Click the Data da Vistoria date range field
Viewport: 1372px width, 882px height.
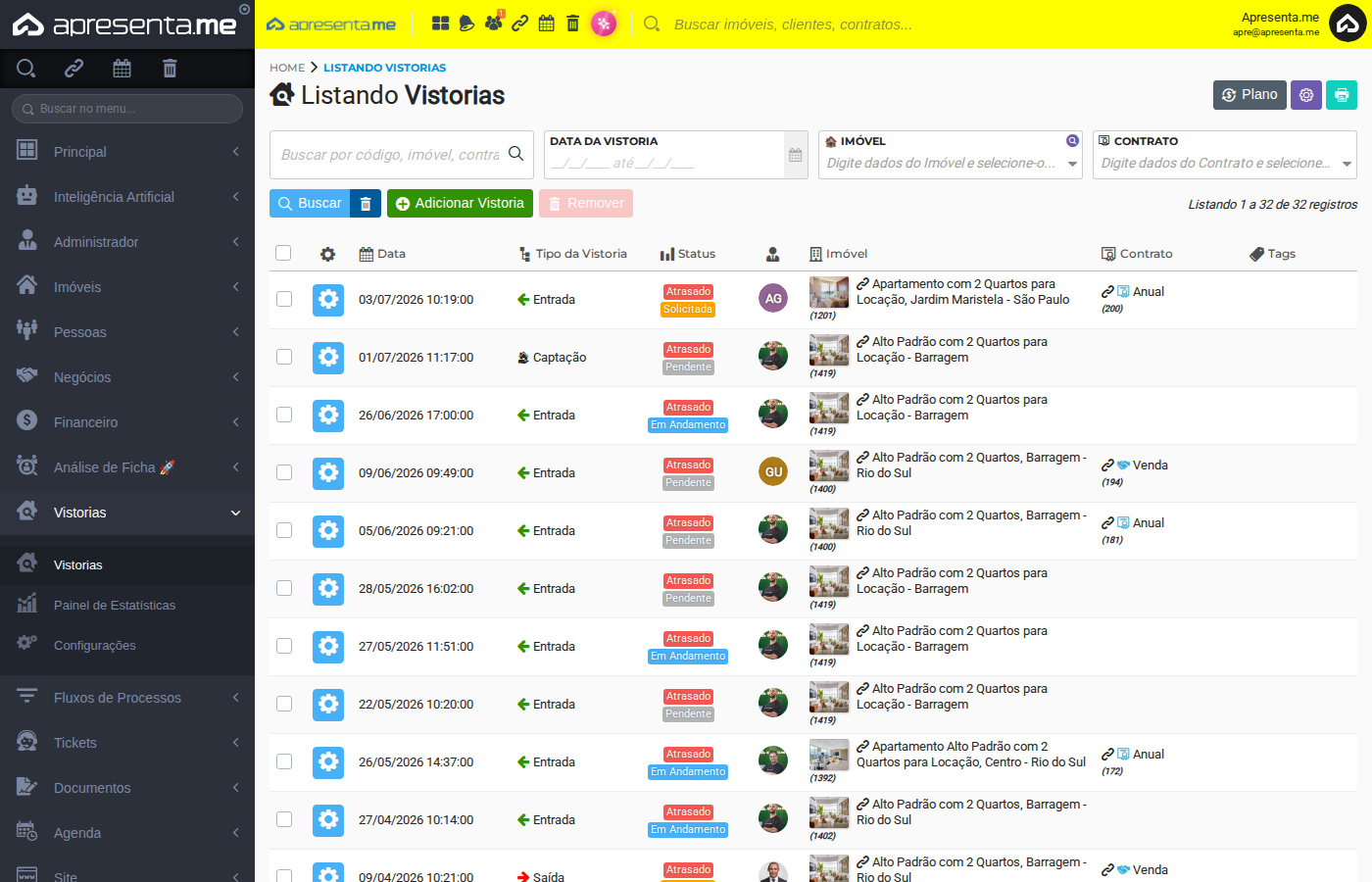tap(664, 163)
